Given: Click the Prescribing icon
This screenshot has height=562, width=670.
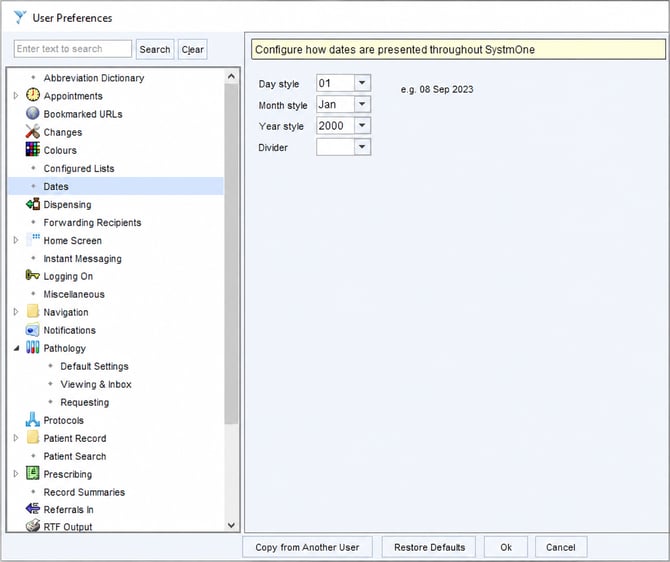Looking at the screenshot, I should (33, 474).
